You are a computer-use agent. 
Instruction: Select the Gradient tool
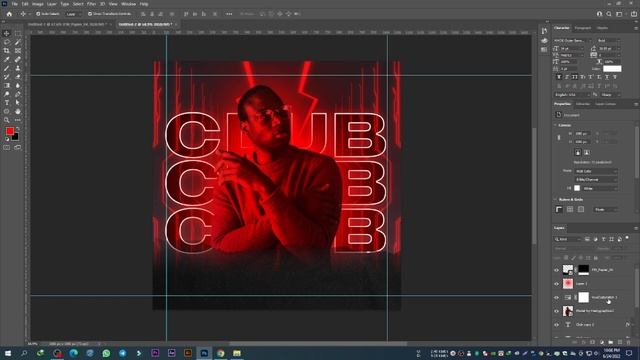coord(7,85)
